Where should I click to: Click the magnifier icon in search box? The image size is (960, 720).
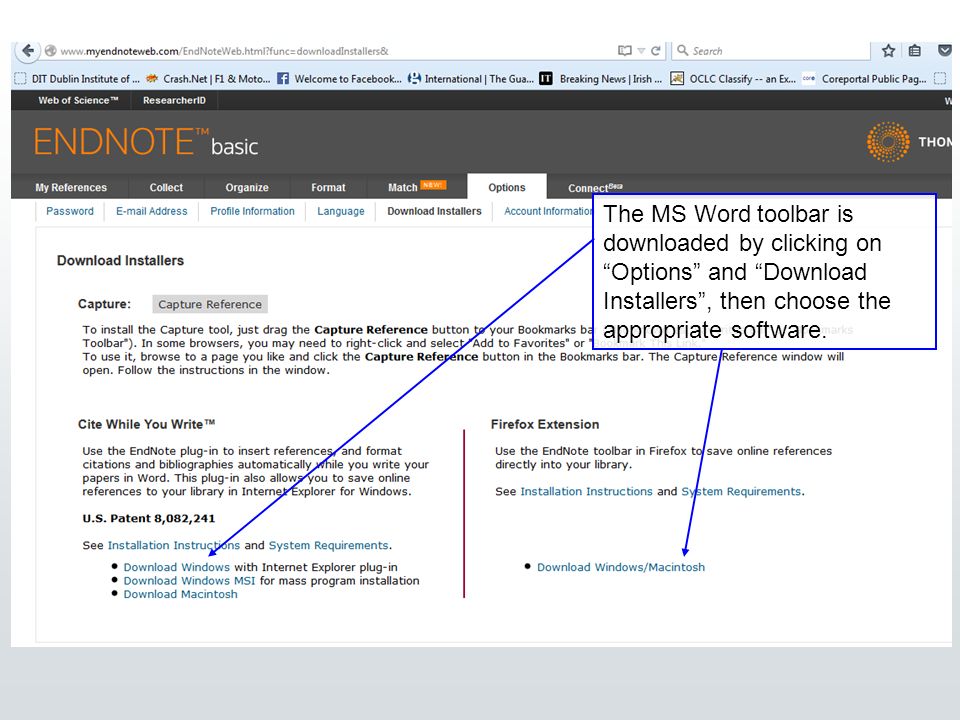pyautogui.click(x=682, y=50)
